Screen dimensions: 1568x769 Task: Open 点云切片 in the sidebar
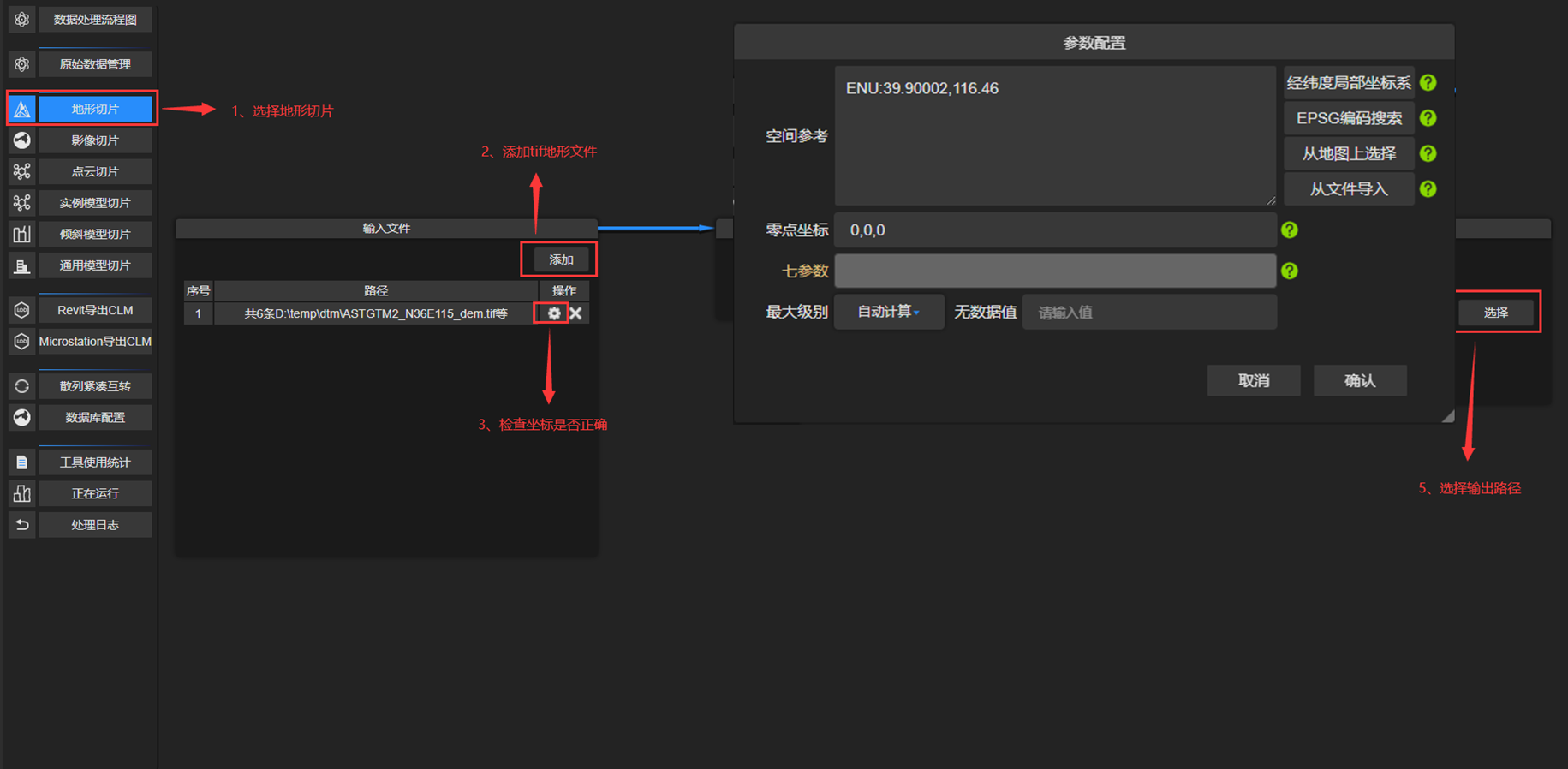95,172
